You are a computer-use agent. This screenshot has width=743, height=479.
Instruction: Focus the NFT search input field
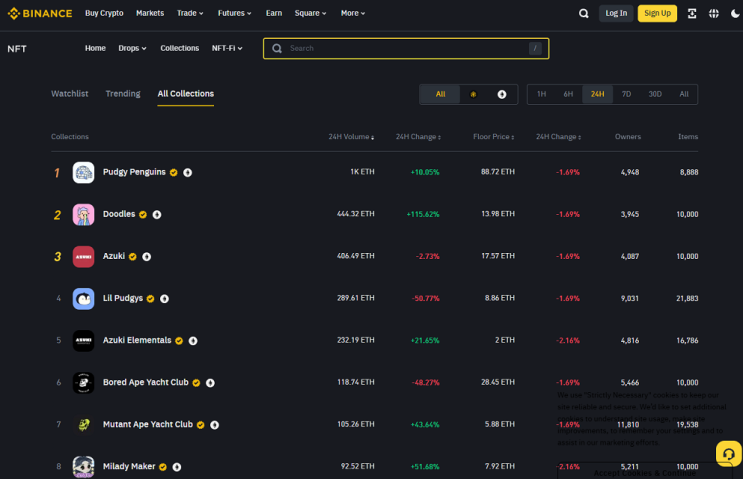(x=406, y=48)
